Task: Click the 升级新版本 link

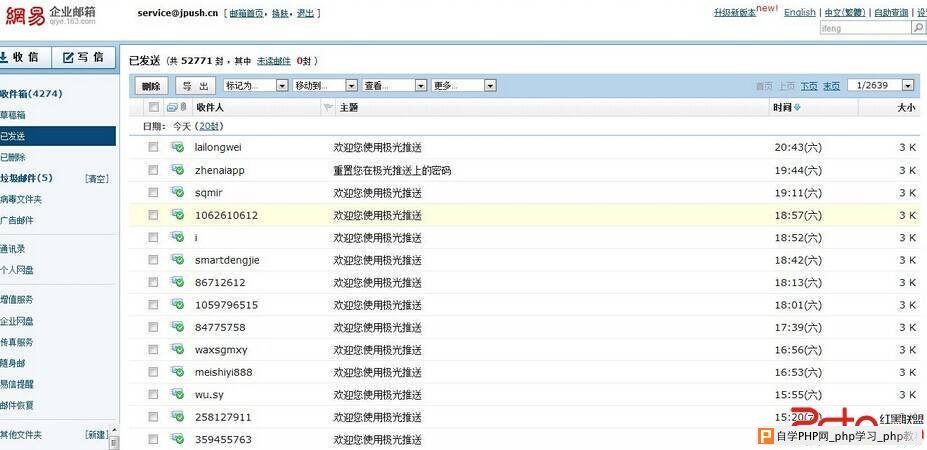Action: pos(734,12)
